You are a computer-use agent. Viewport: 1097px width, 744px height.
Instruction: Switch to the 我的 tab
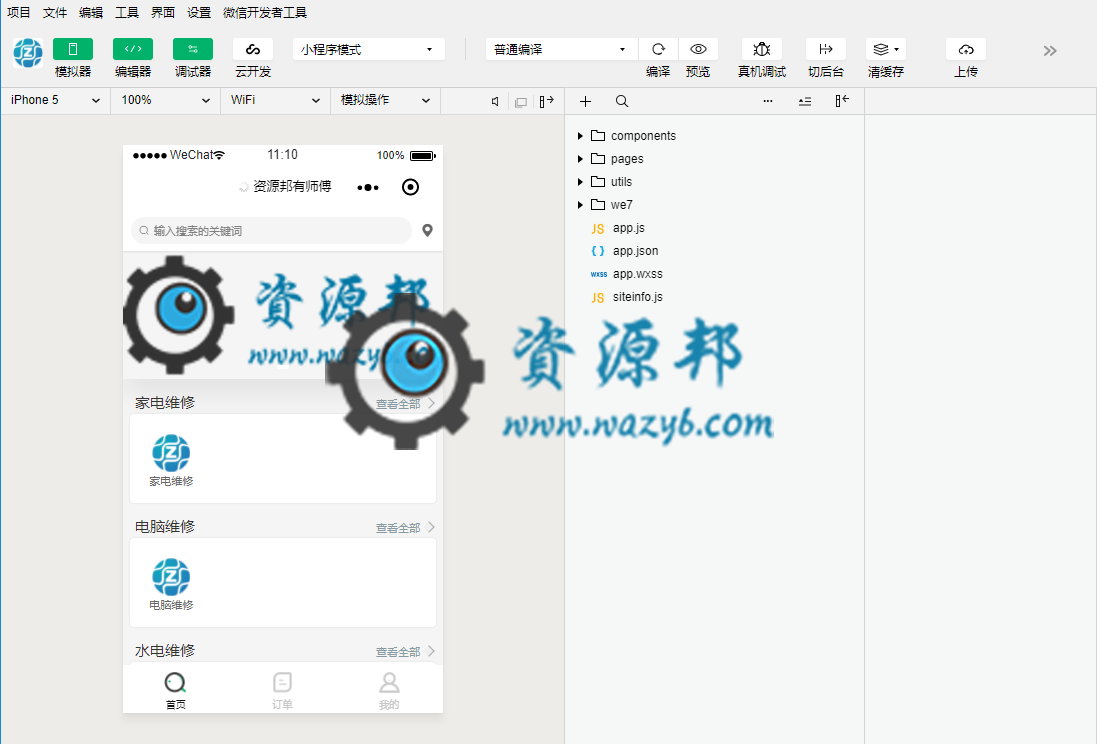pyautogui.click(x=389, y=691)
